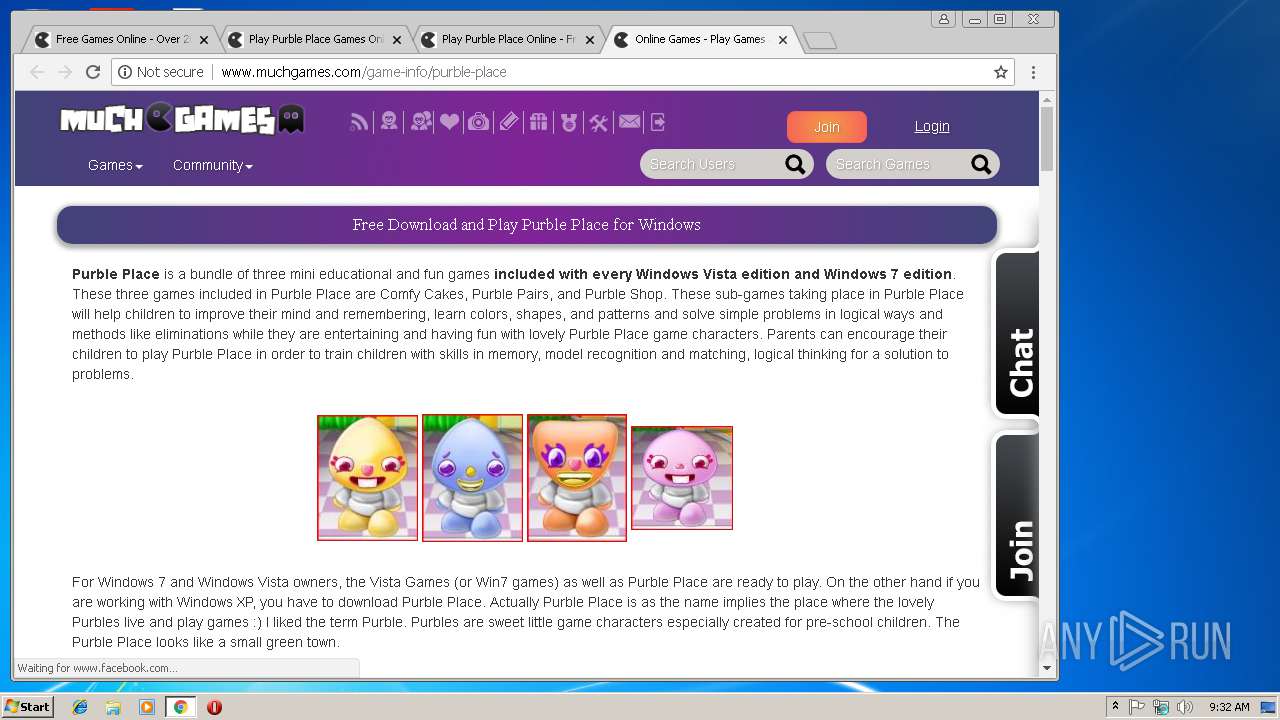Click the Opera icon in taskbar
1280x720 pixels.
click(214, 707)
